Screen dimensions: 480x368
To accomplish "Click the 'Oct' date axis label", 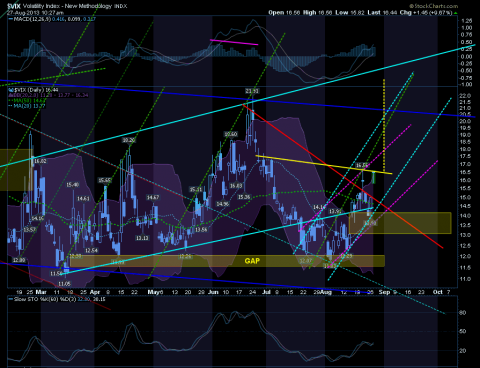I will point(438,292).
